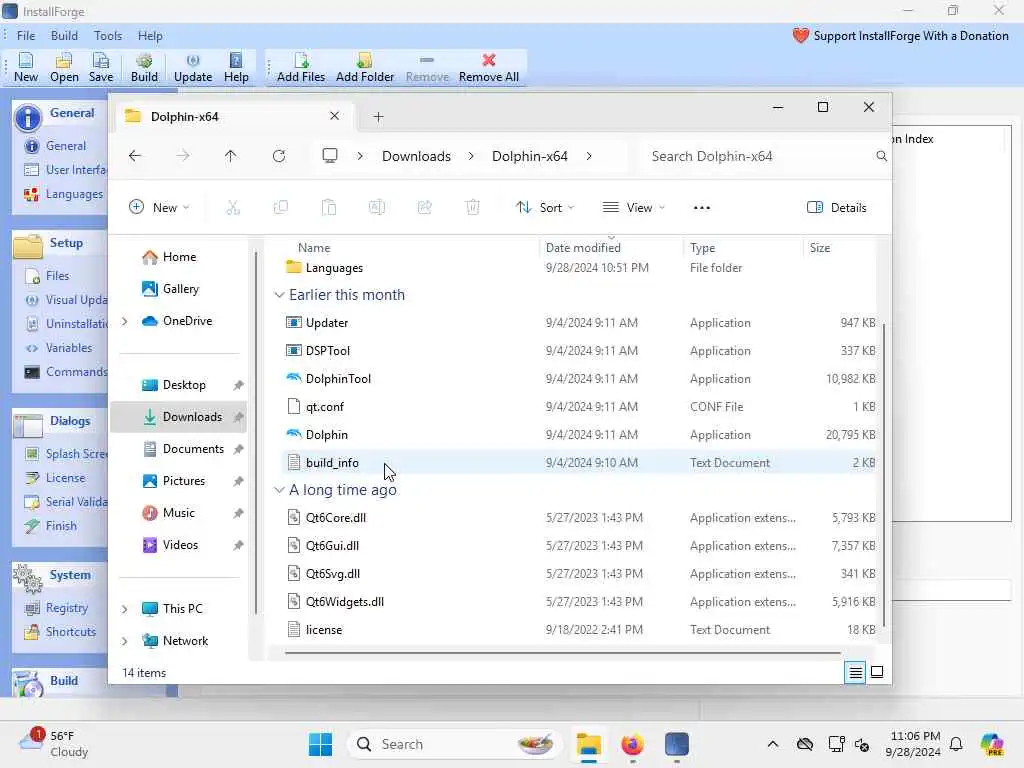Image resolution: width=1024 pixels, height=768 pixels.
Task: Select the build_info text document
Action: pos(580,462)
